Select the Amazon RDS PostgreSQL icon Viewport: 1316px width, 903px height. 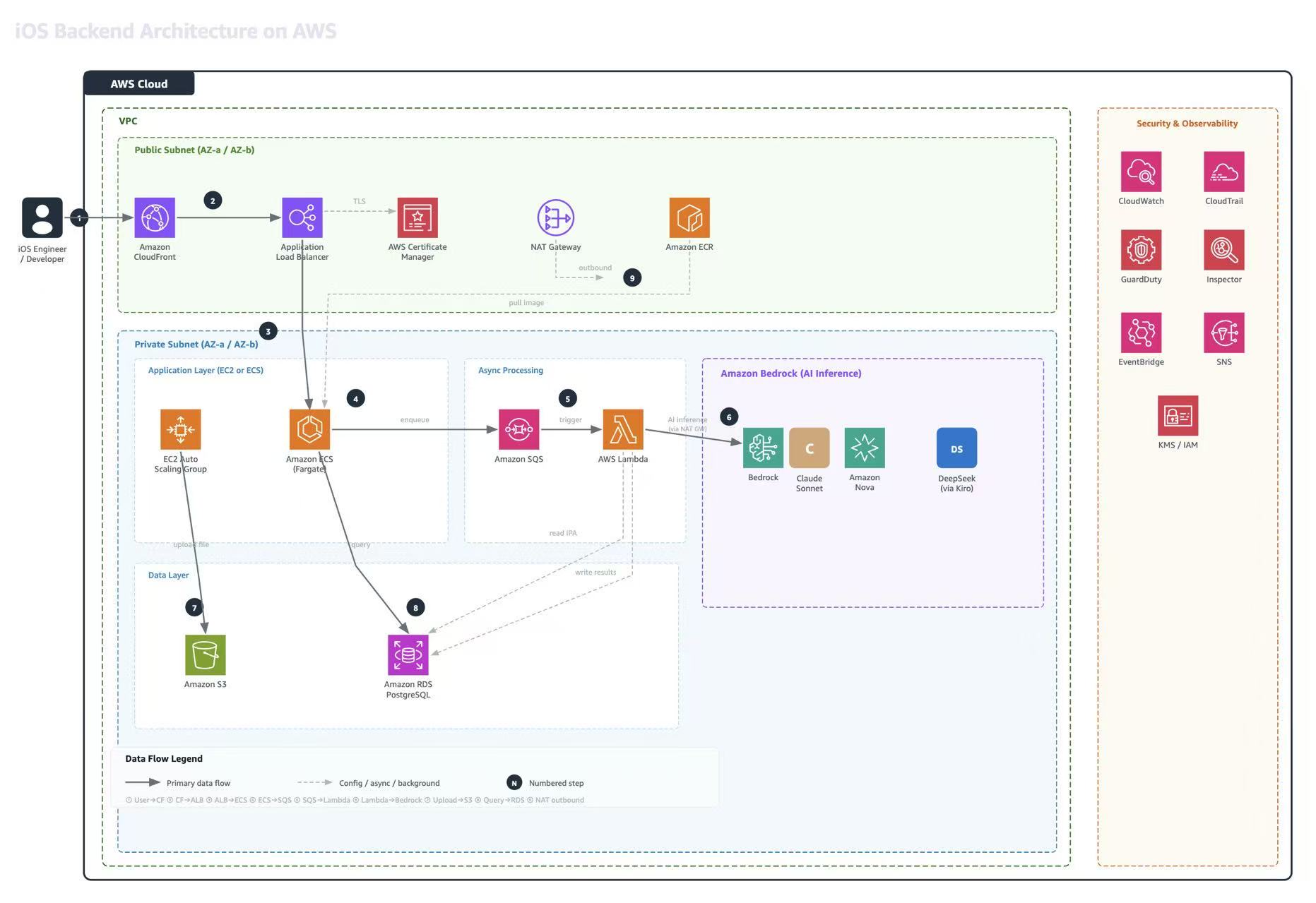408,654
